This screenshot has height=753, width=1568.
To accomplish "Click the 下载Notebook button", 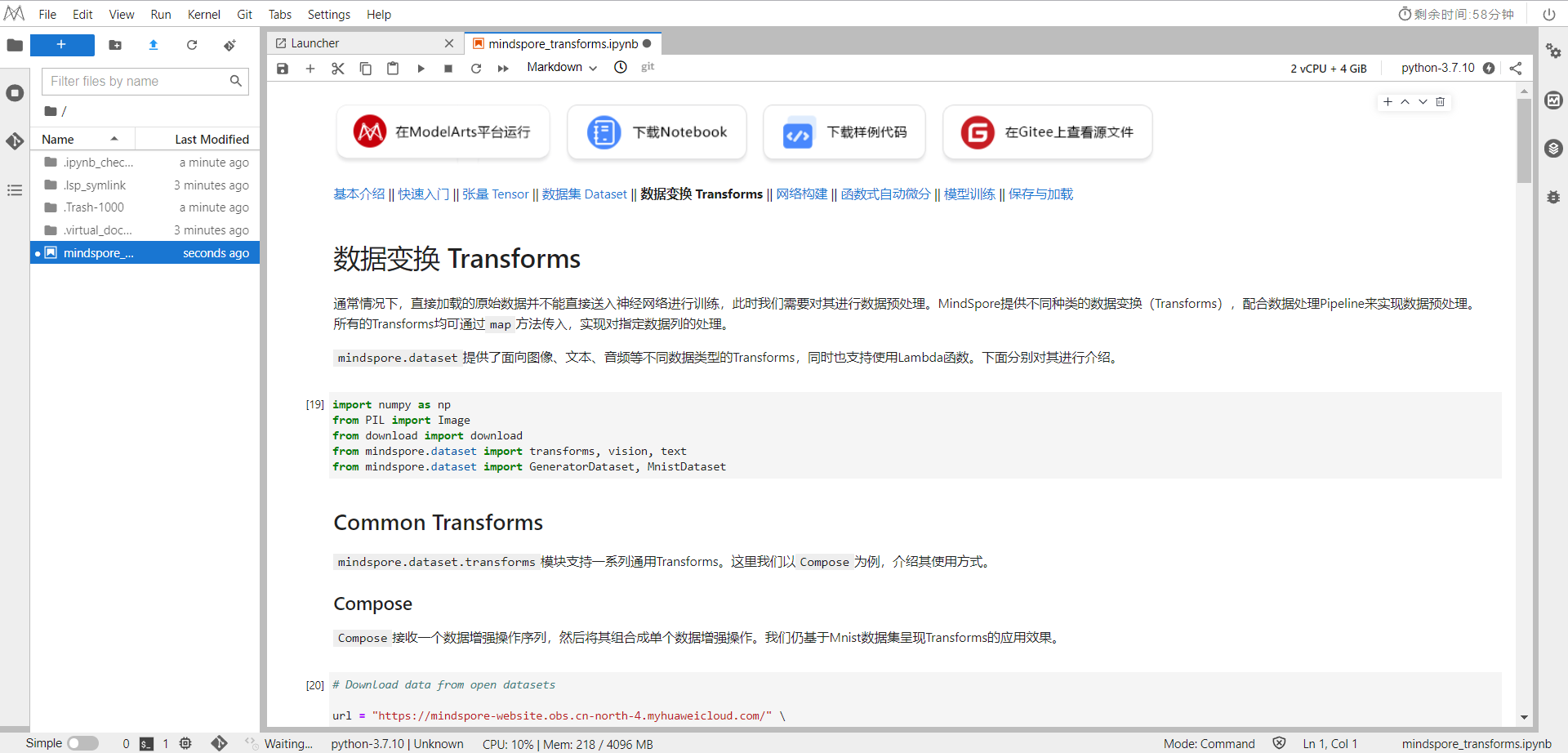I will tap(657, 132).
